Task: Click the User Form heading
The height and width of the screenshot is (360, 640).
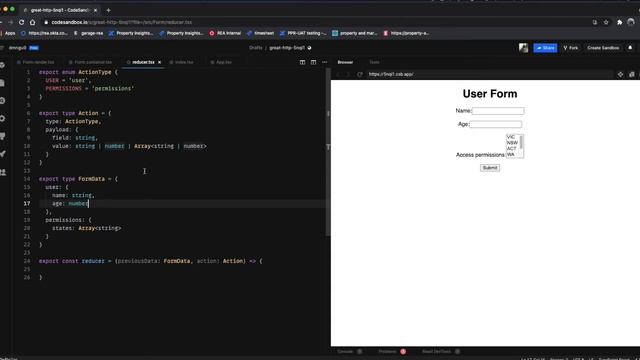Action: click(x=490, y=94)
